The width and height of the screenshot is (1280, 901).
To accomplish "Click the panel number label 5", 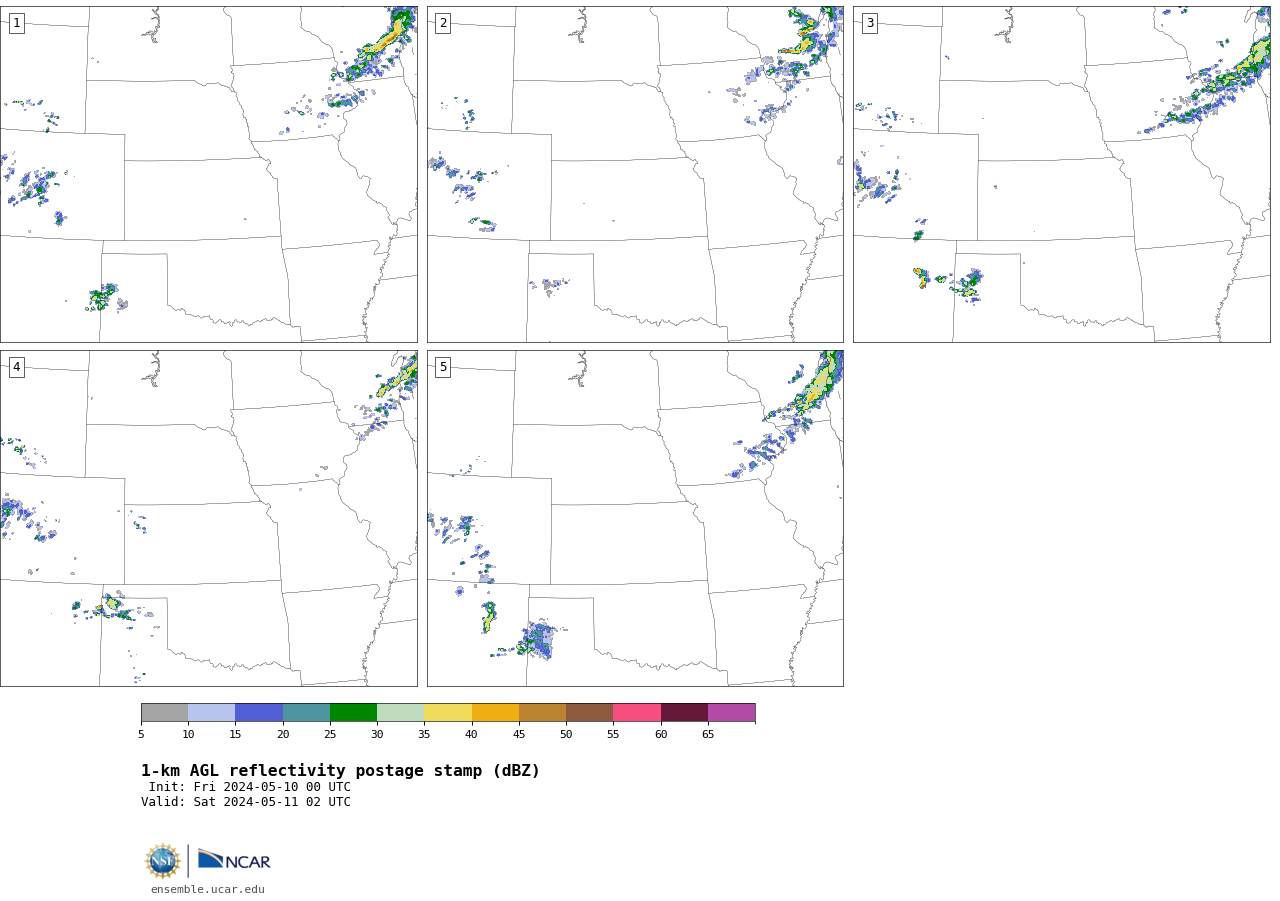I will point(443,367).
